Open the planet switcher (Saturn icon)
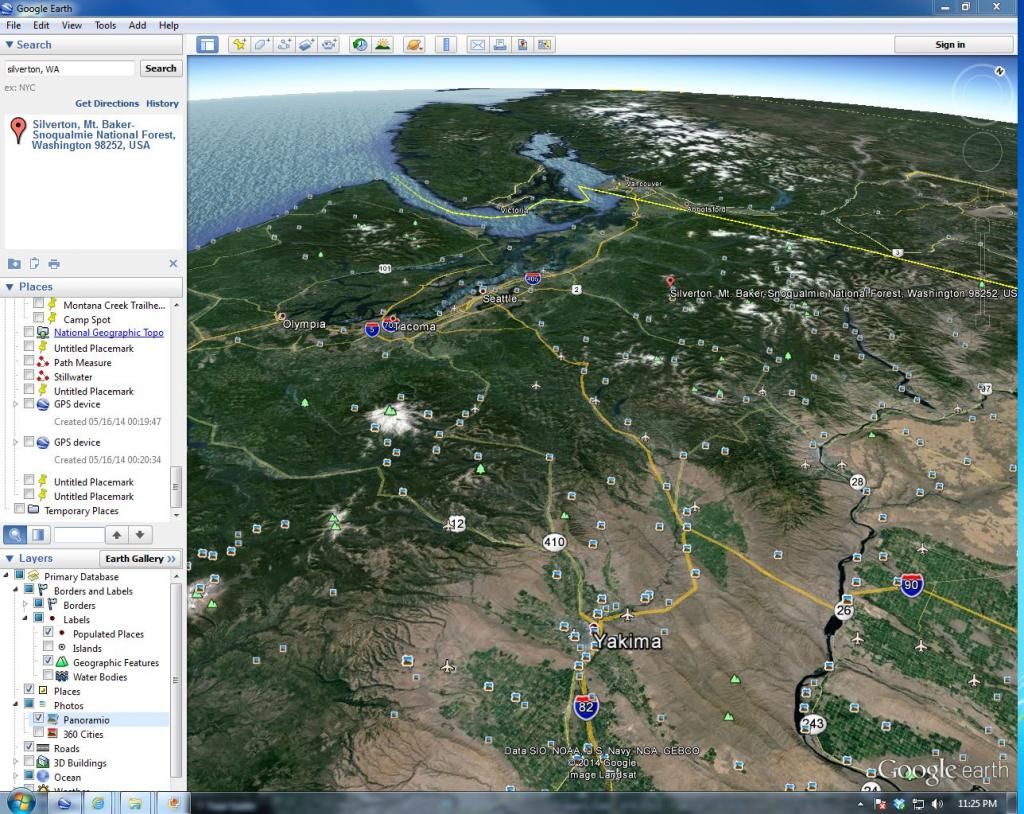Viewport: 1024px width, 814px height. [414, 44]
